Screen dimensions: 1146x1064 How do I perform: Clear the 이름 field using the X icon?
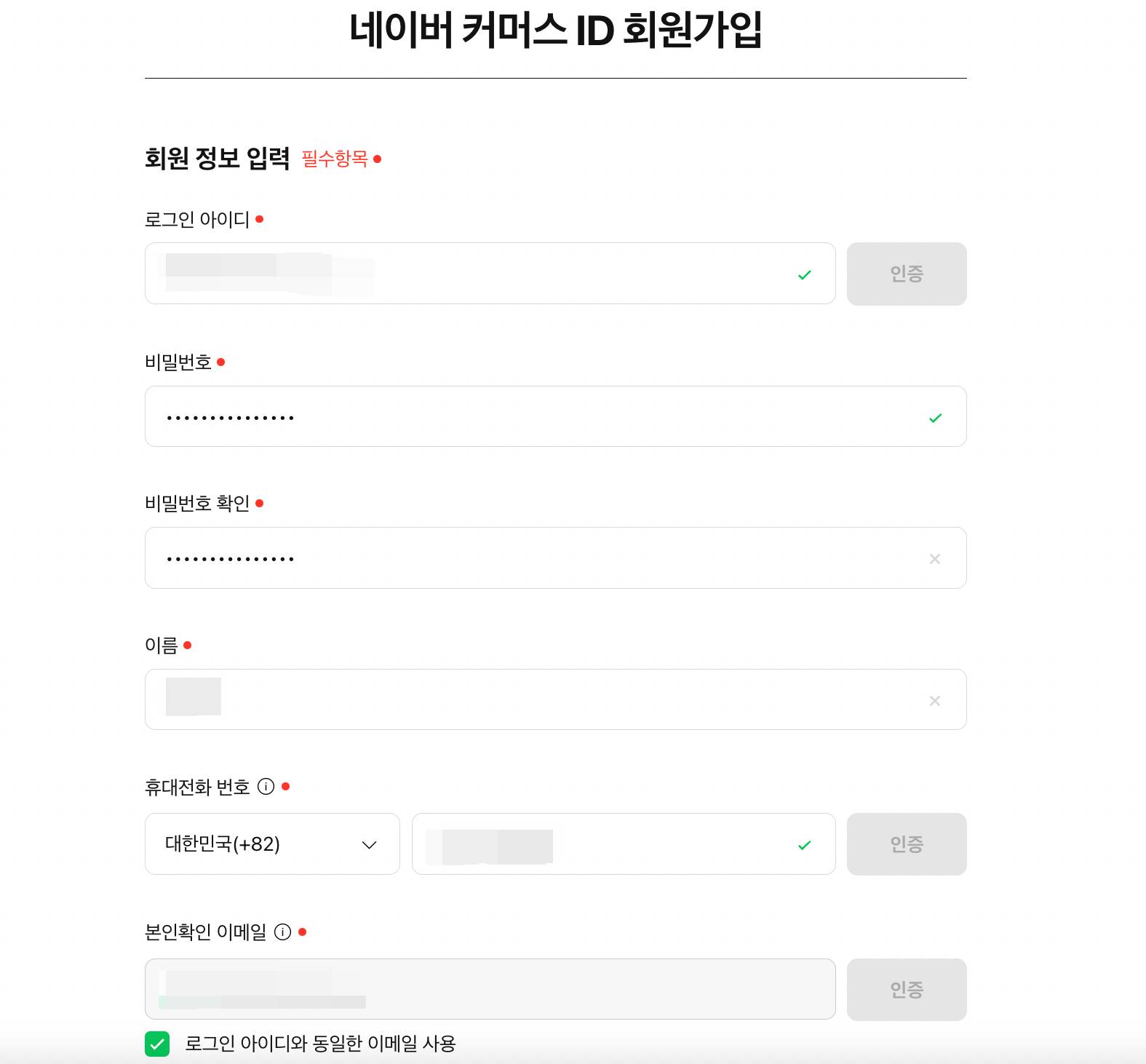point(936,701)
